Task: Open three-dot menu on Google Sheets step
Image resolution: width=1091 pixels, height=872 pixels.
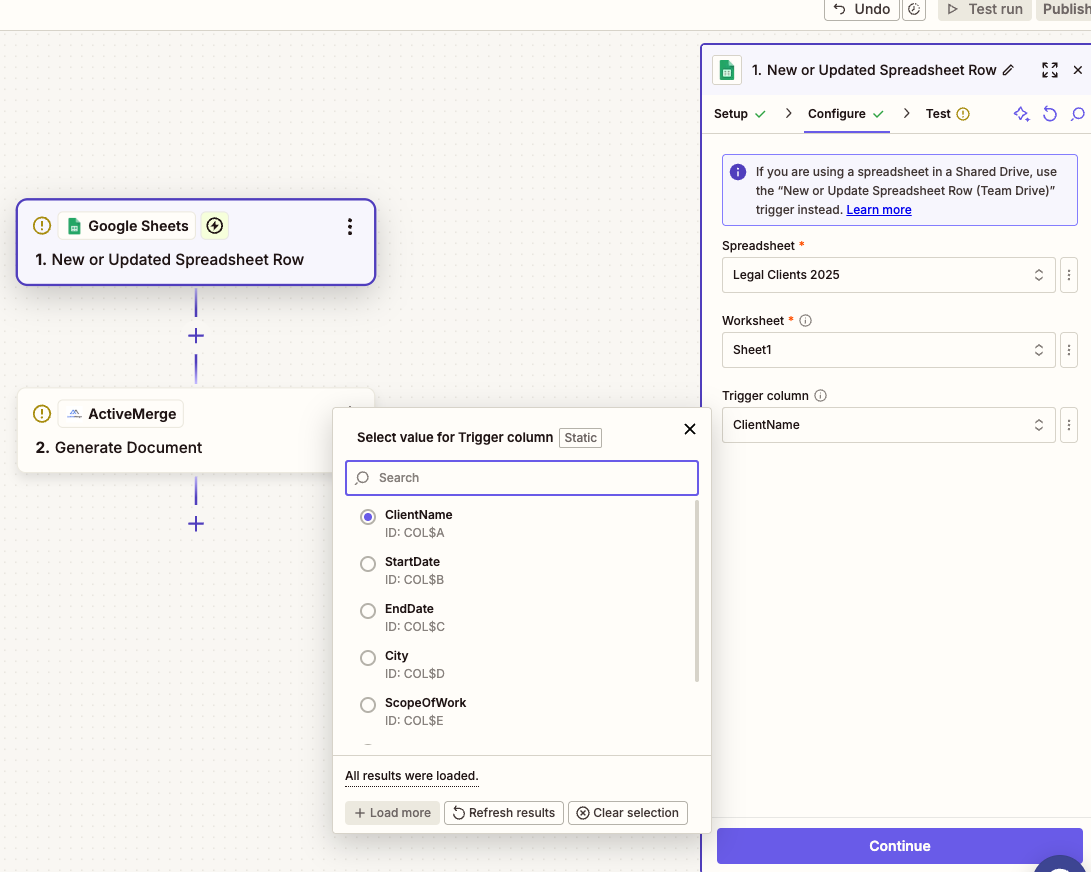Action: [x=349, y=227]
